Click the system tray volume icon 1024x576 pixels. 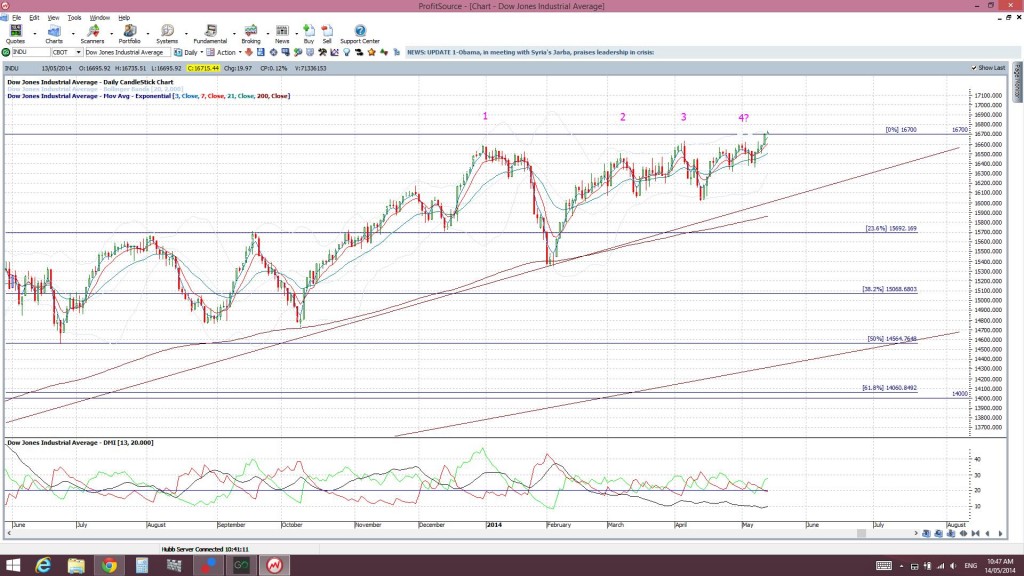pyautogui.click(x=953, y=566)
